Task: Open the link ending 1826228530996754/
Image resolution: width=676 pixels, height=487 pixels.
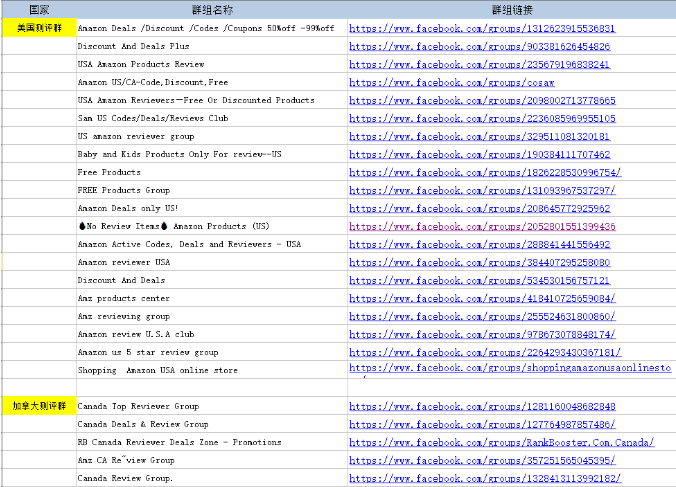Action: (x=485, y=172)
